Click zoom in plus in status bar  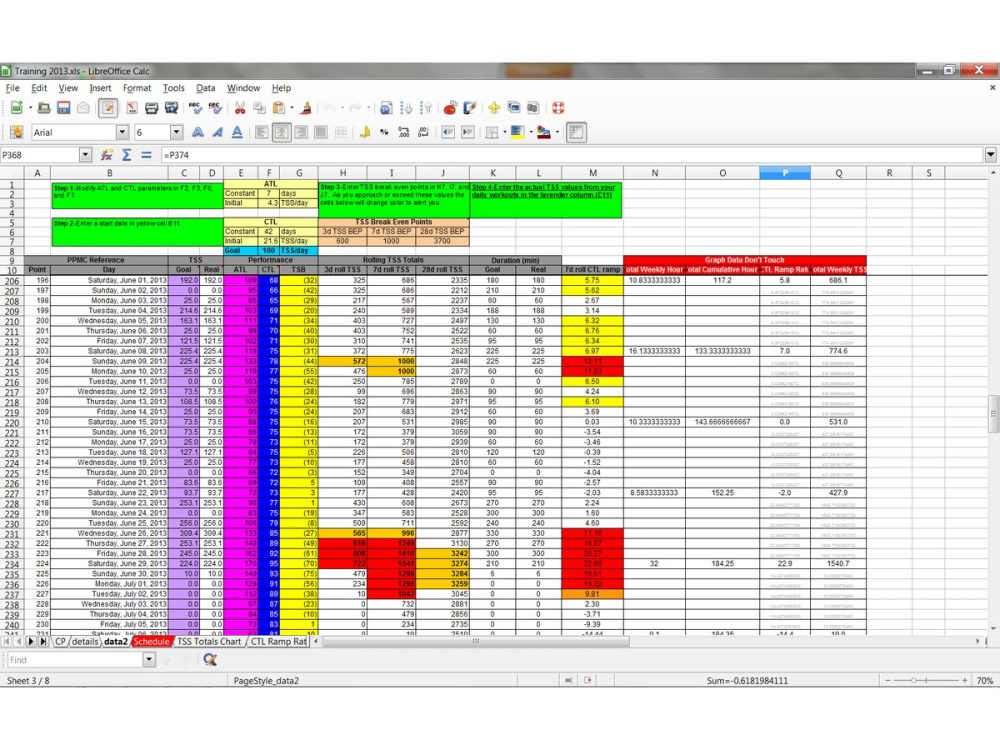[x=965, y=680]
